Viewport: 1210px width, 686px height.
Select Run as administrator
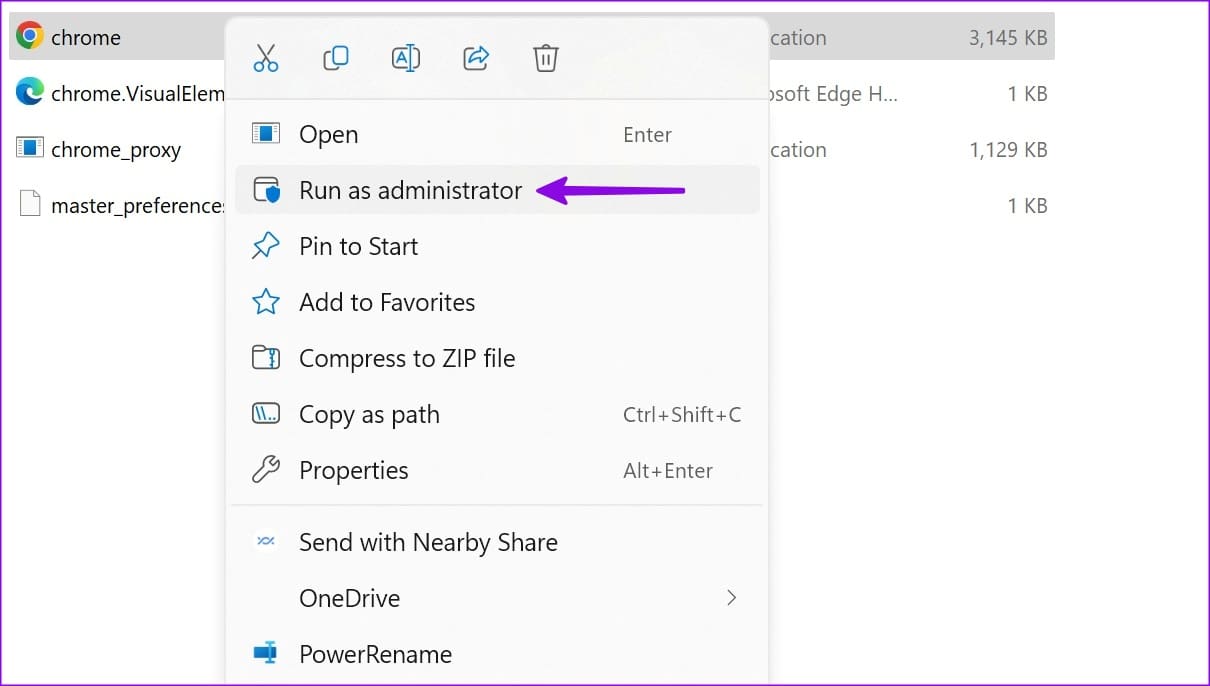[410, 190]
